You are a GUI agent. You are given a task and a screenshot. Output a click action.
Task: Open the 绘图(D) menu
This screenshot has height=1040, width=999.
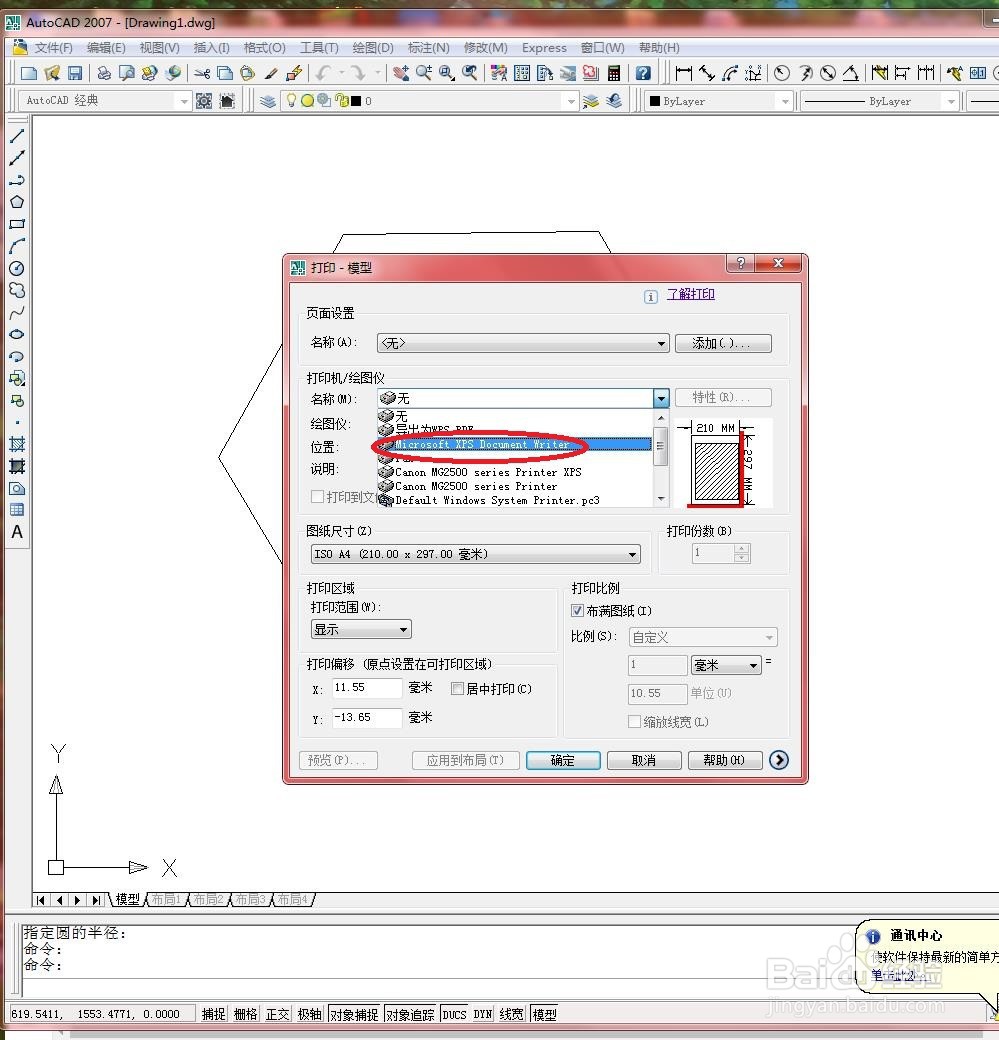(373, 48)
